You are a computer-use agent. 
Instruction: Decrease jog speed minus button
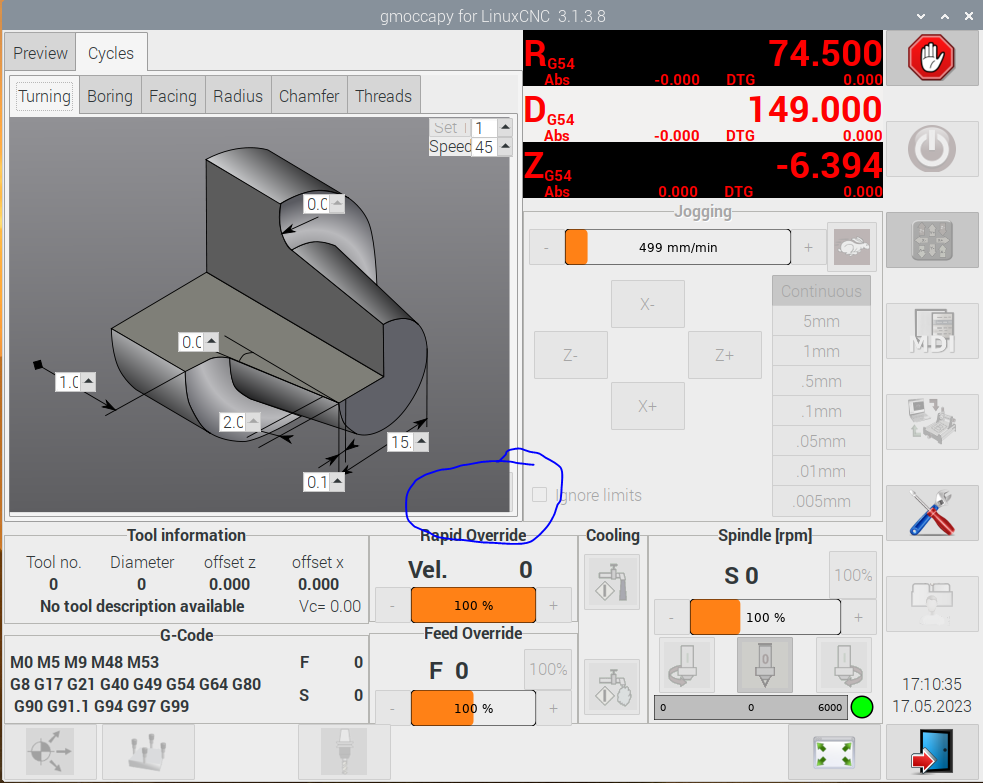(x=546, y=247)
